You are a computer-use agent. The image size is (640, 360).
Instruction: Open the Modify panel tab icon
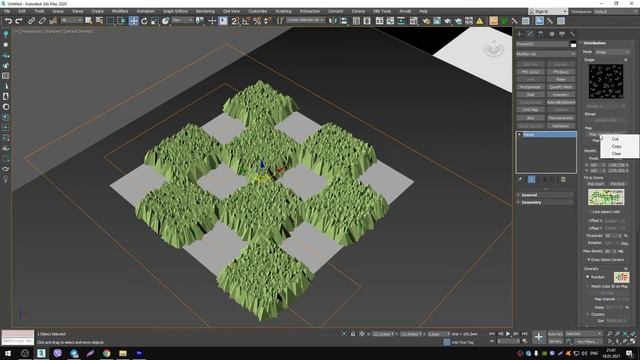530,34
